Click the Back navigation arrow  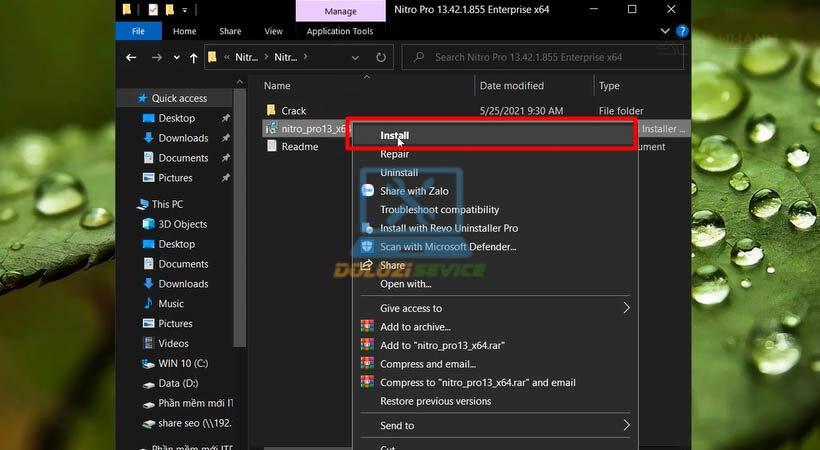coord(131,58)
